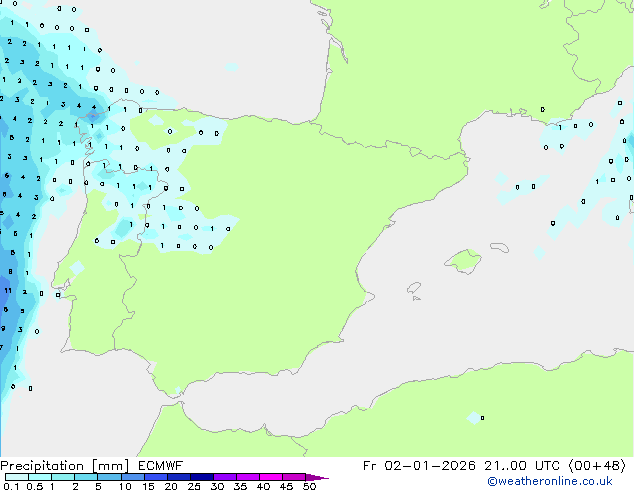Screen dimensions: 634x490
Task: Click the 1–2 mm legend color swatch
Action: [x=63, y=477]
